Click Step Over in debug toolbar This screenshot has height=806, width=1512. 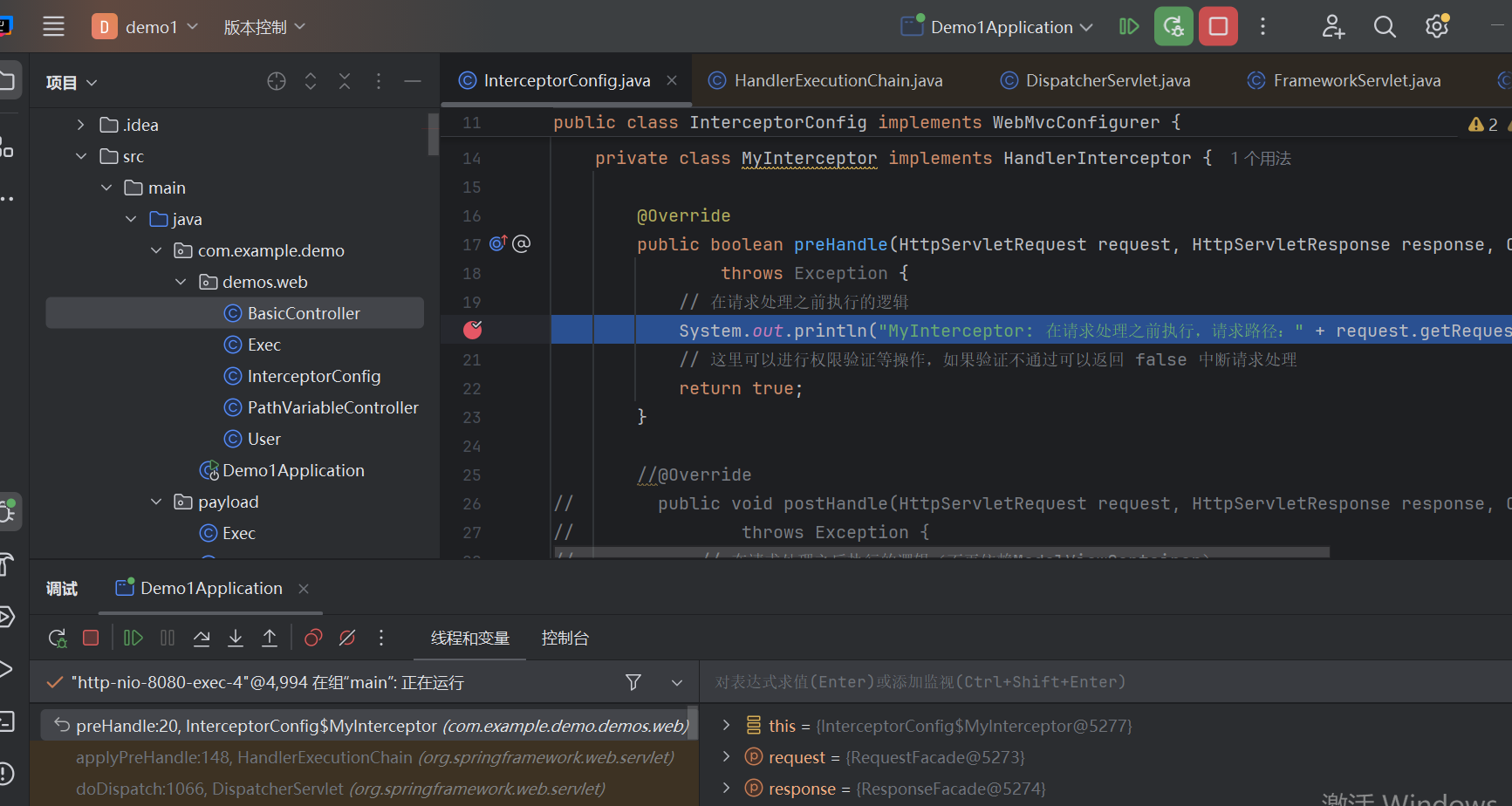[202, 638]
